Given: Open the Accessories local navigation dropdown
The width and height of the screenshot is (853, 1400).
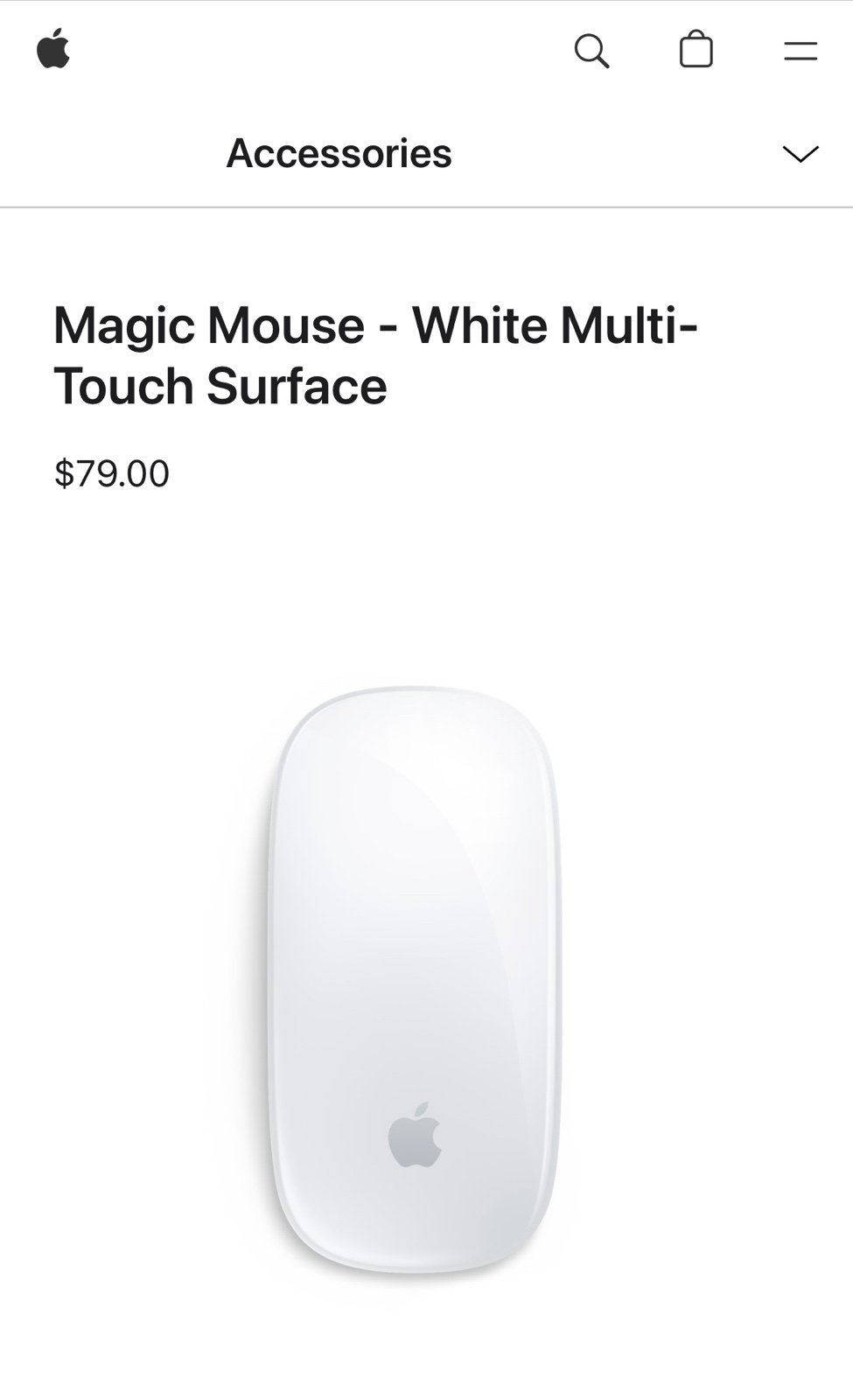Looking at the screenshot, I should 426,154.
